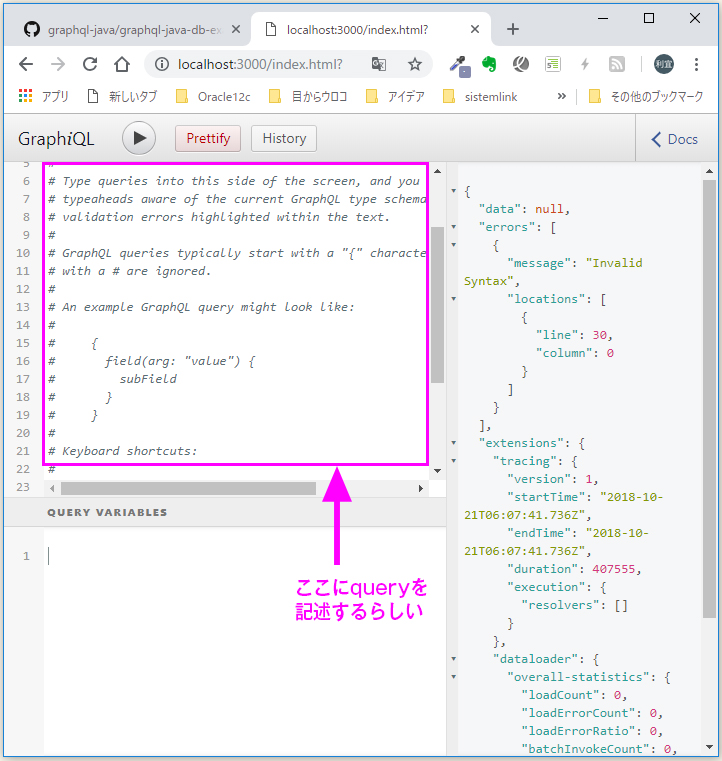The height and width of the screenshot is (761, 722).
Task: Open the Chrome three-dot menu
Action: pyautogui.click(x=696, y=64)
